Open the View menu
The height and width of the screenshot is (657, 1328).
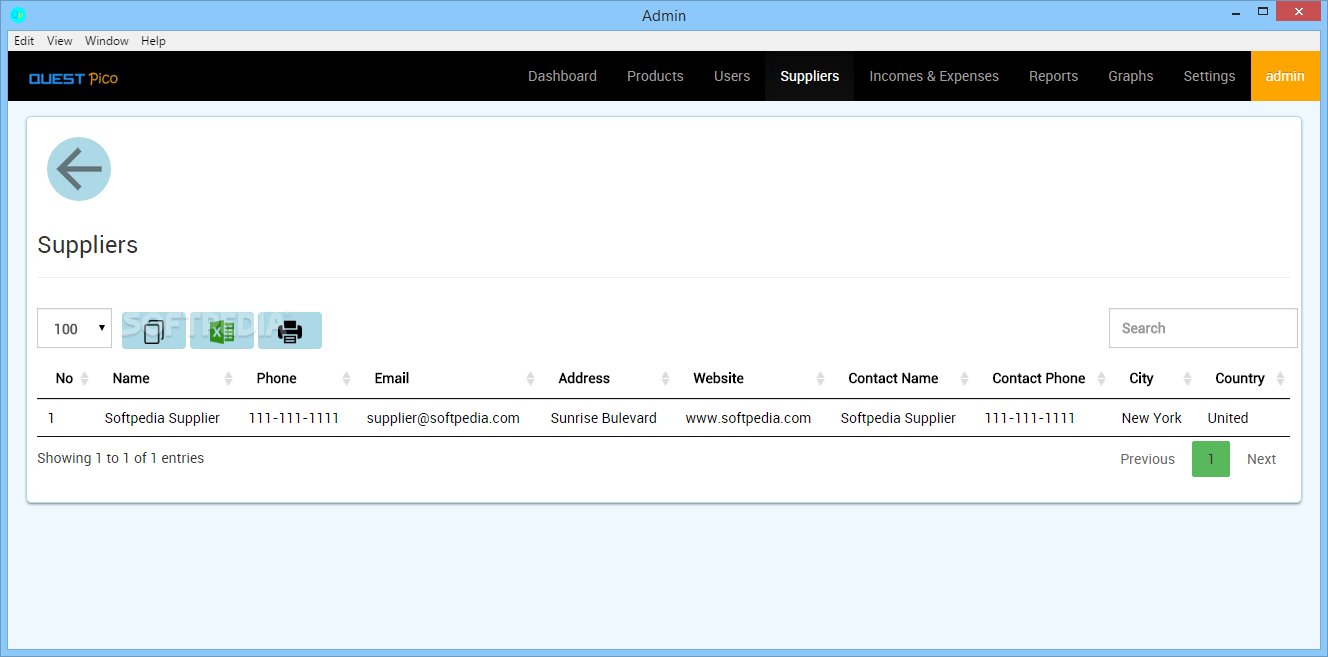click(60, 41)
